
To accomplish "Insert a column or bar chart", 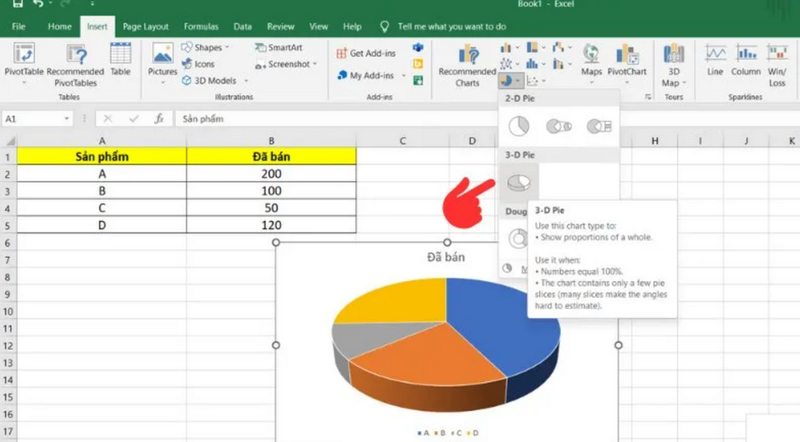I will (509, 48).
